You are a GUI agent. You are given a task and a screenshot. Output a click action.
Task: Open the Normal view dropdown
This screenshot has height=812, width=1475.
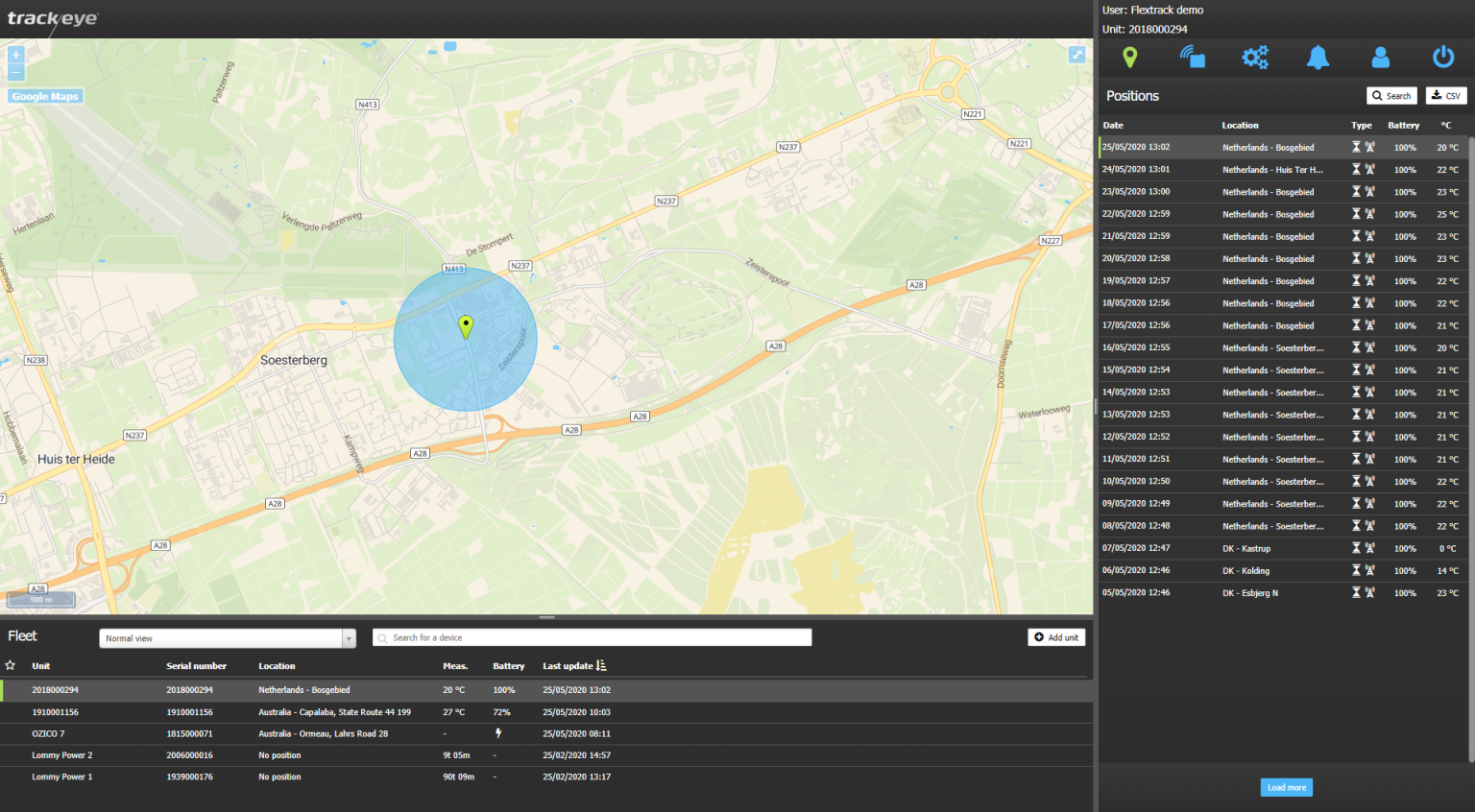[x=227, y=637]
